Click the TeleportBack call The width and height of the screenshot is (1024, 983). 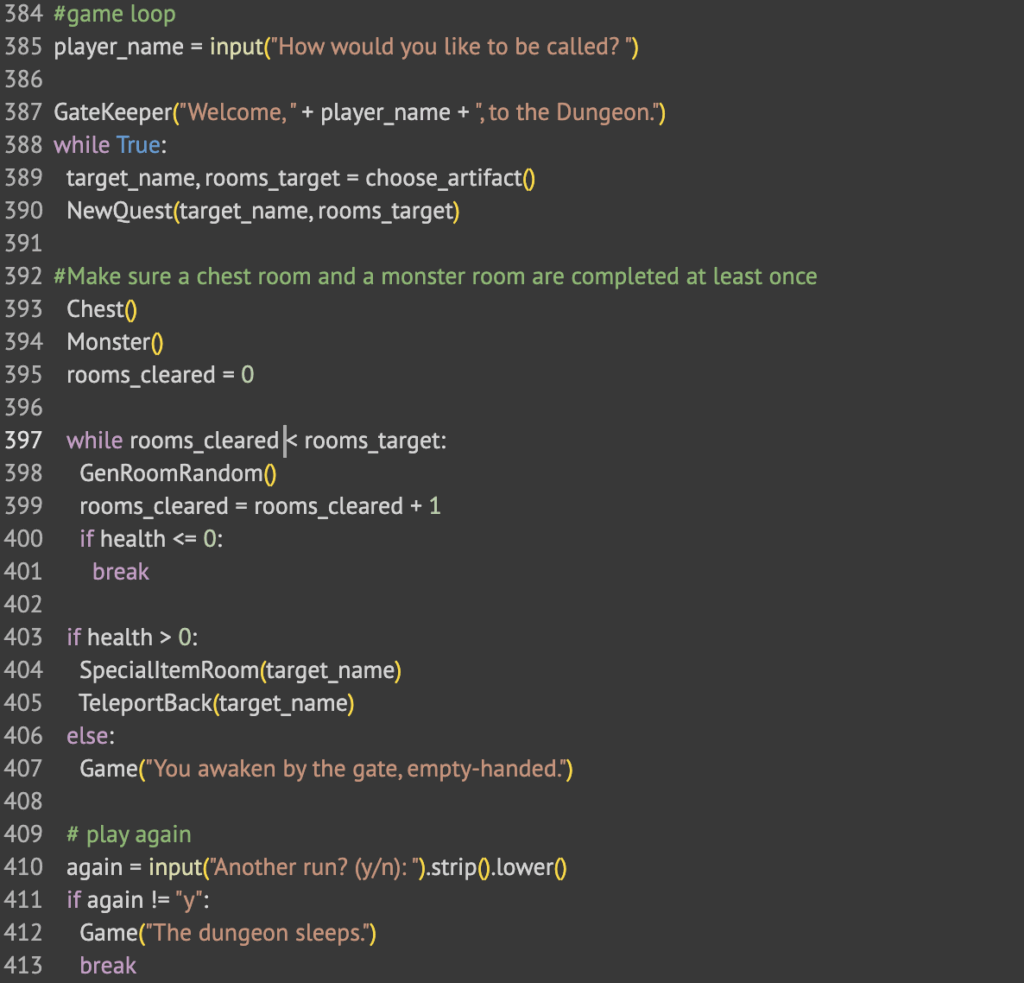146,703
